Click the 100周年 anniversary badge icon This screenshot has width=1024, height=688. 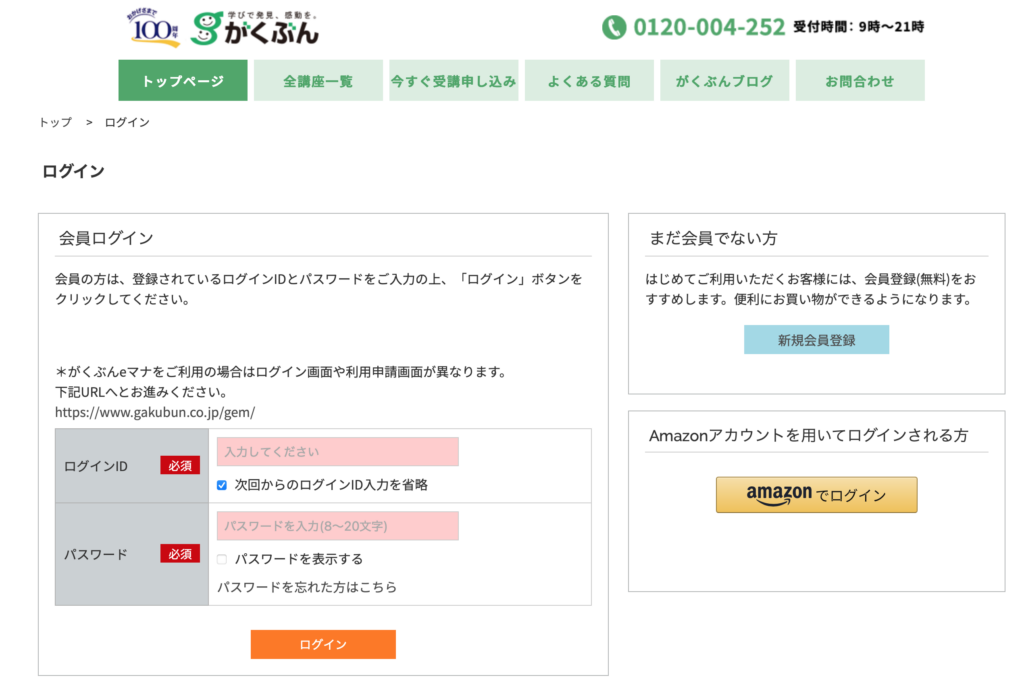point(155,28)
